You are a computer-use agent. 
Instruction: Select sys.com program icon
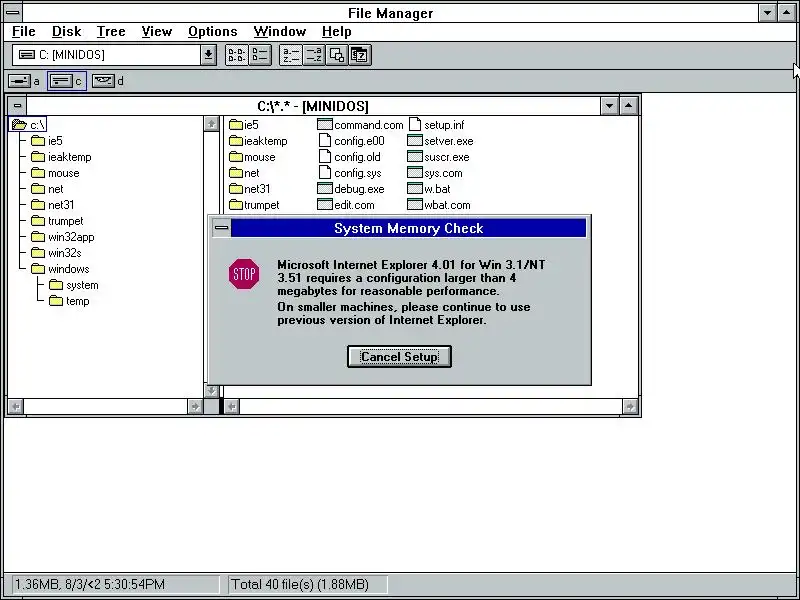click(415, 172)
